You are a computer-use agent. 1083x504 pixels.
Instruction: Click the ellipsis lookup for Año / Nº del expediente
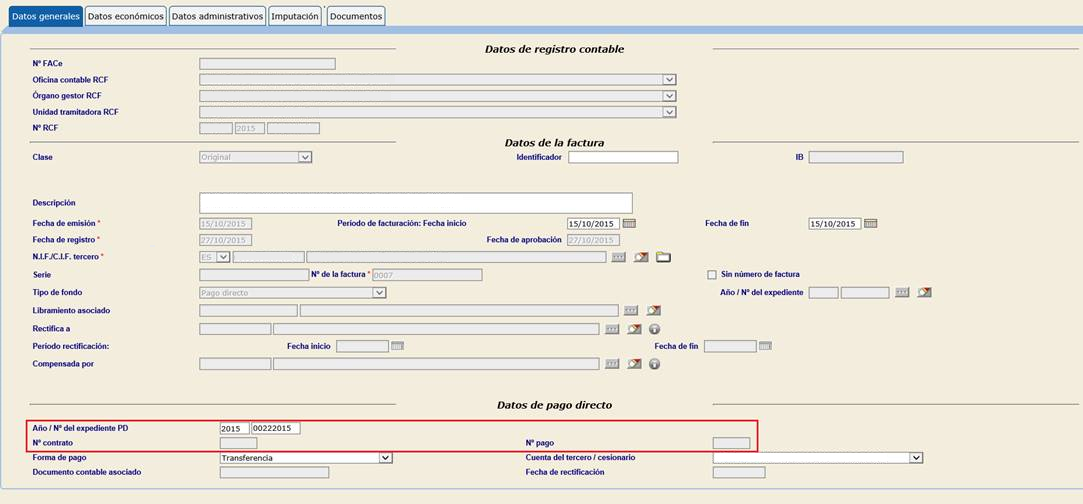(902, 293)
